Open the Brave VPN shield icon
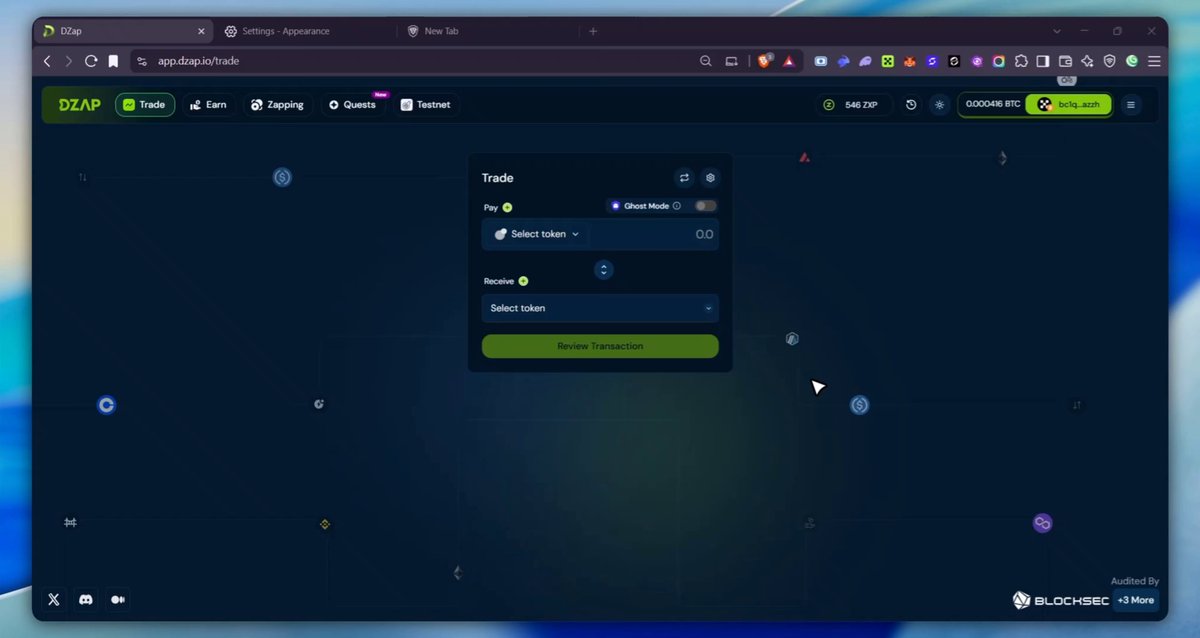The width and height of the screenshot is (1200, 638). coord(1109,61)
